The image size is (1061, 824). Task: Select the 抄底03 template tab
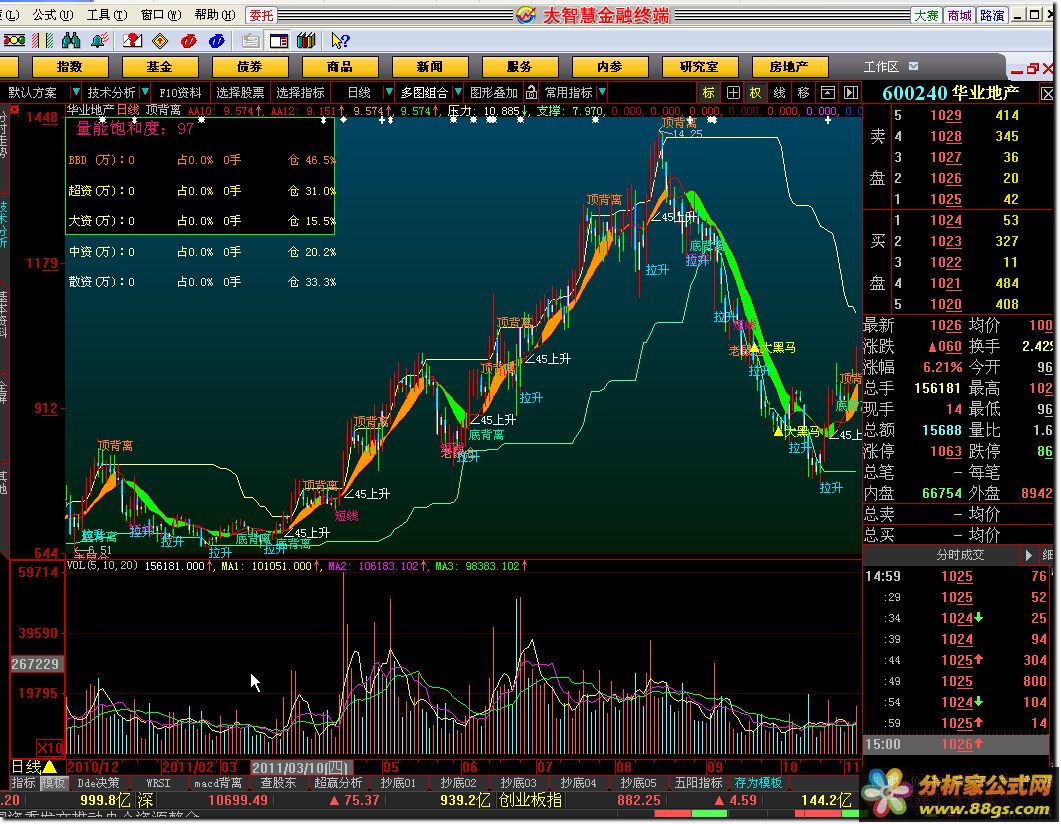(x=518, y=783)
